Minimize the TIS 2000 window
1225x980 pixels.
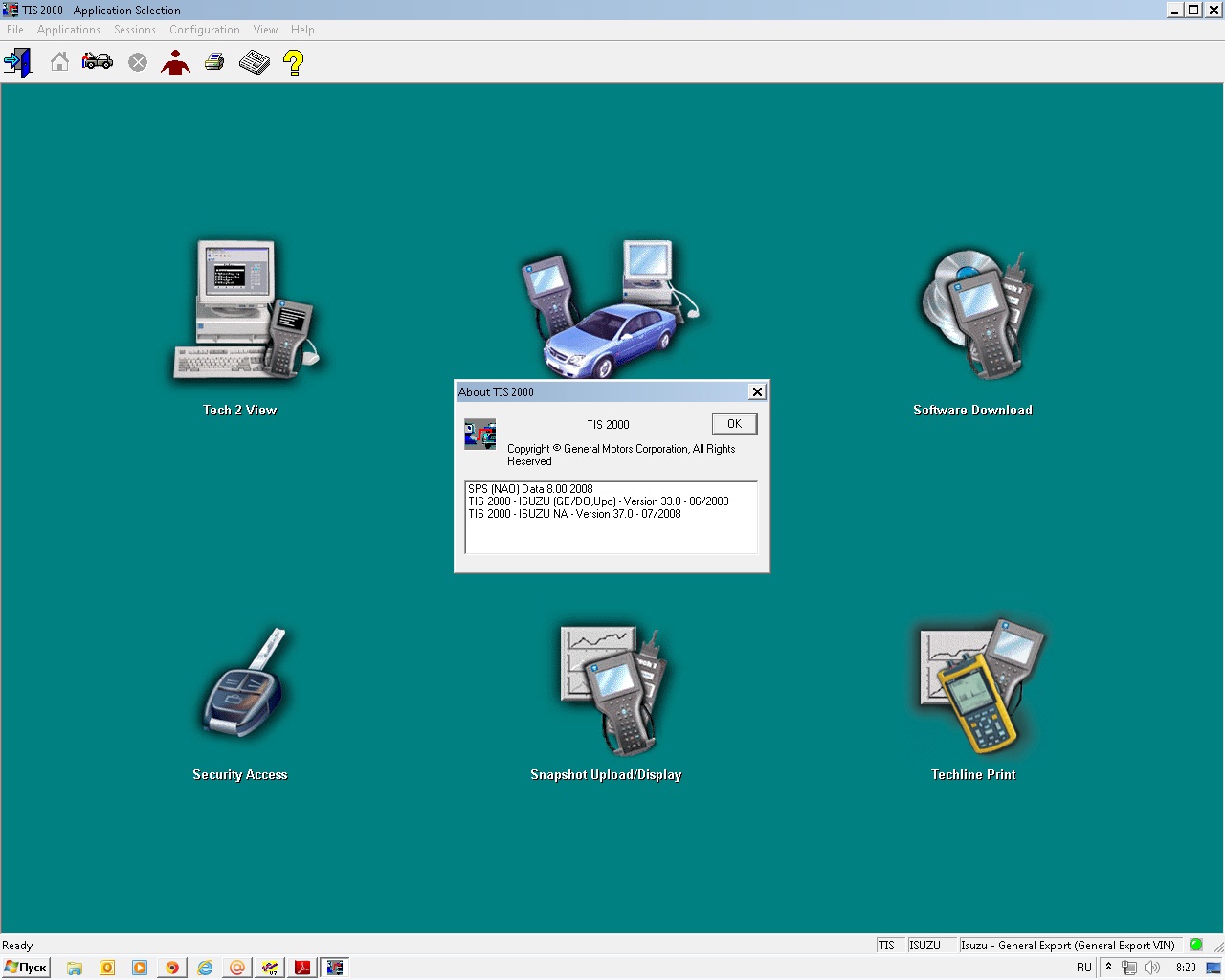(1175, 10)
